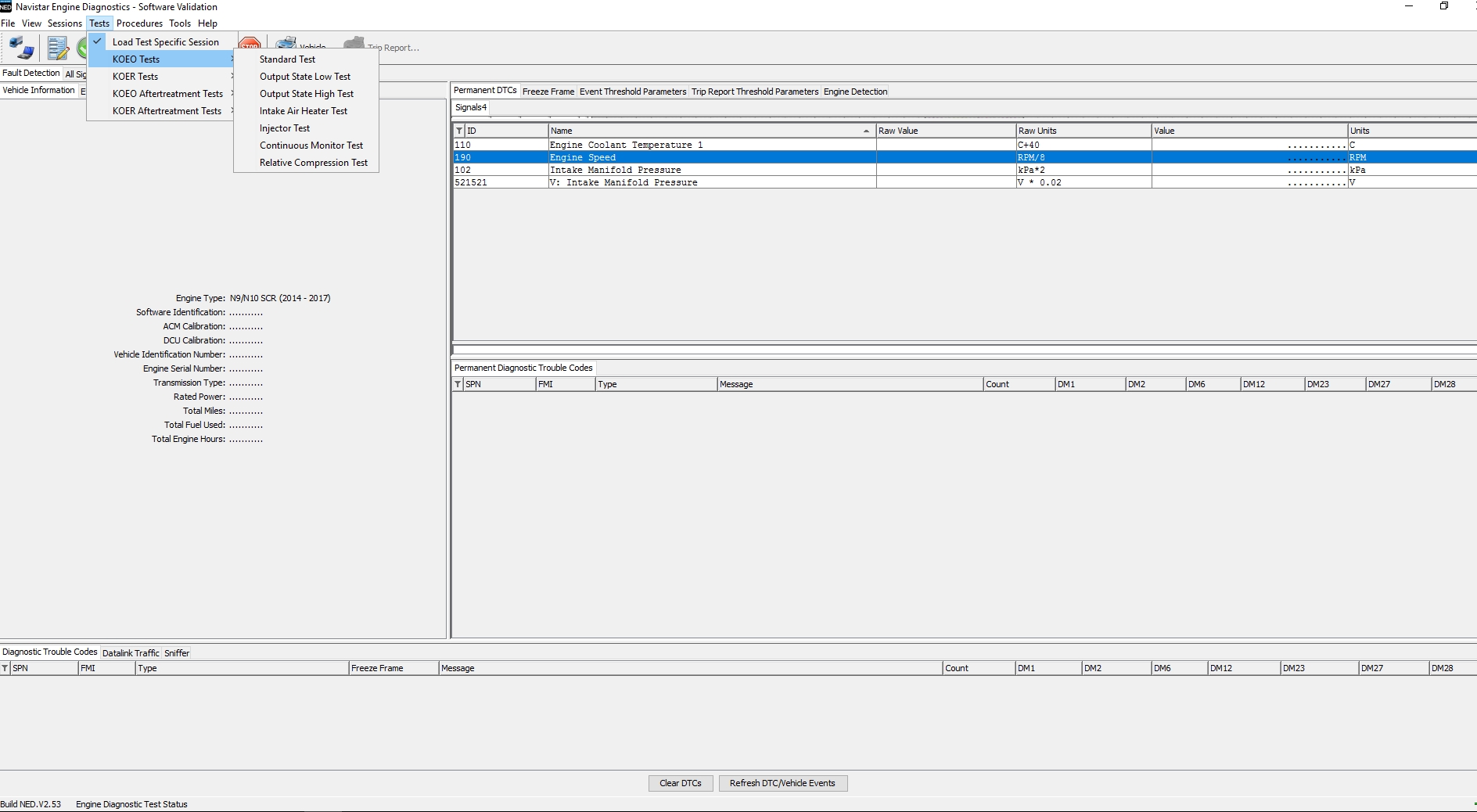Click the filter icon in the bottom DTC table
The width and height of the screenshot is (1477, 812).
point(5,669)
